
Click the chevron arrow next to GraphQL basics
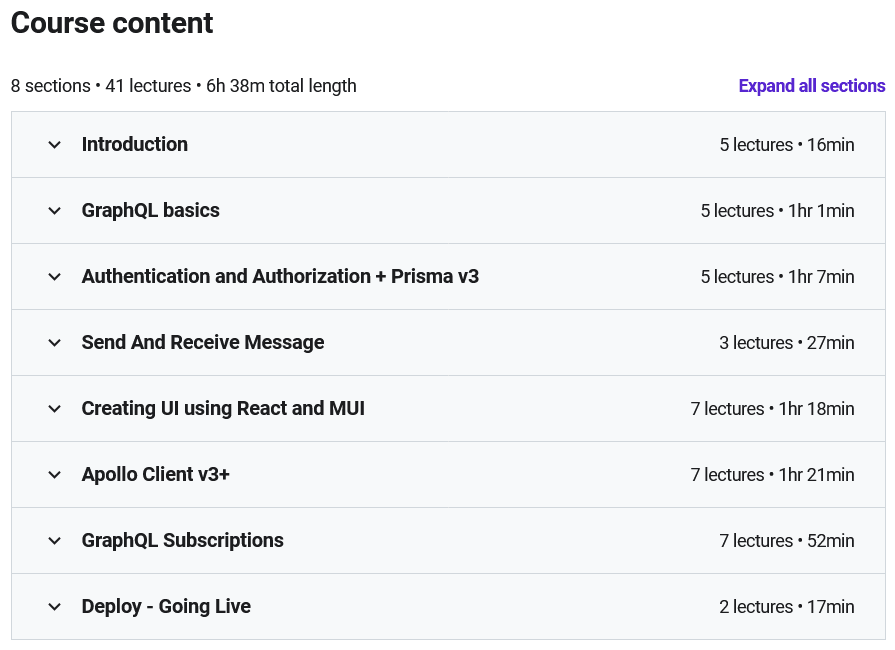[x=55, y=211]
